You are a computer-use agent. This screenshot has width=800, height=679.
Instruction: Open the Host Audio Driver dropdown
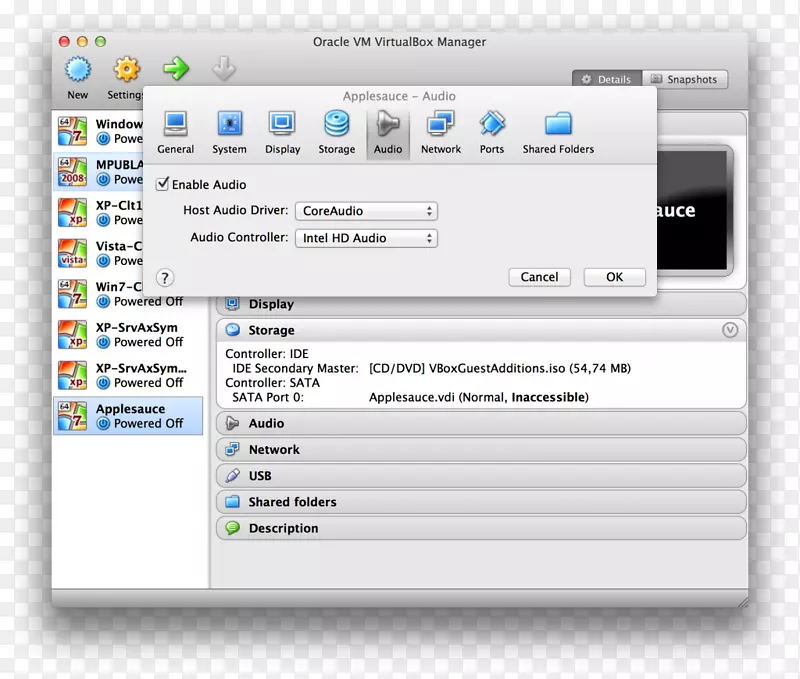[366, 211]
